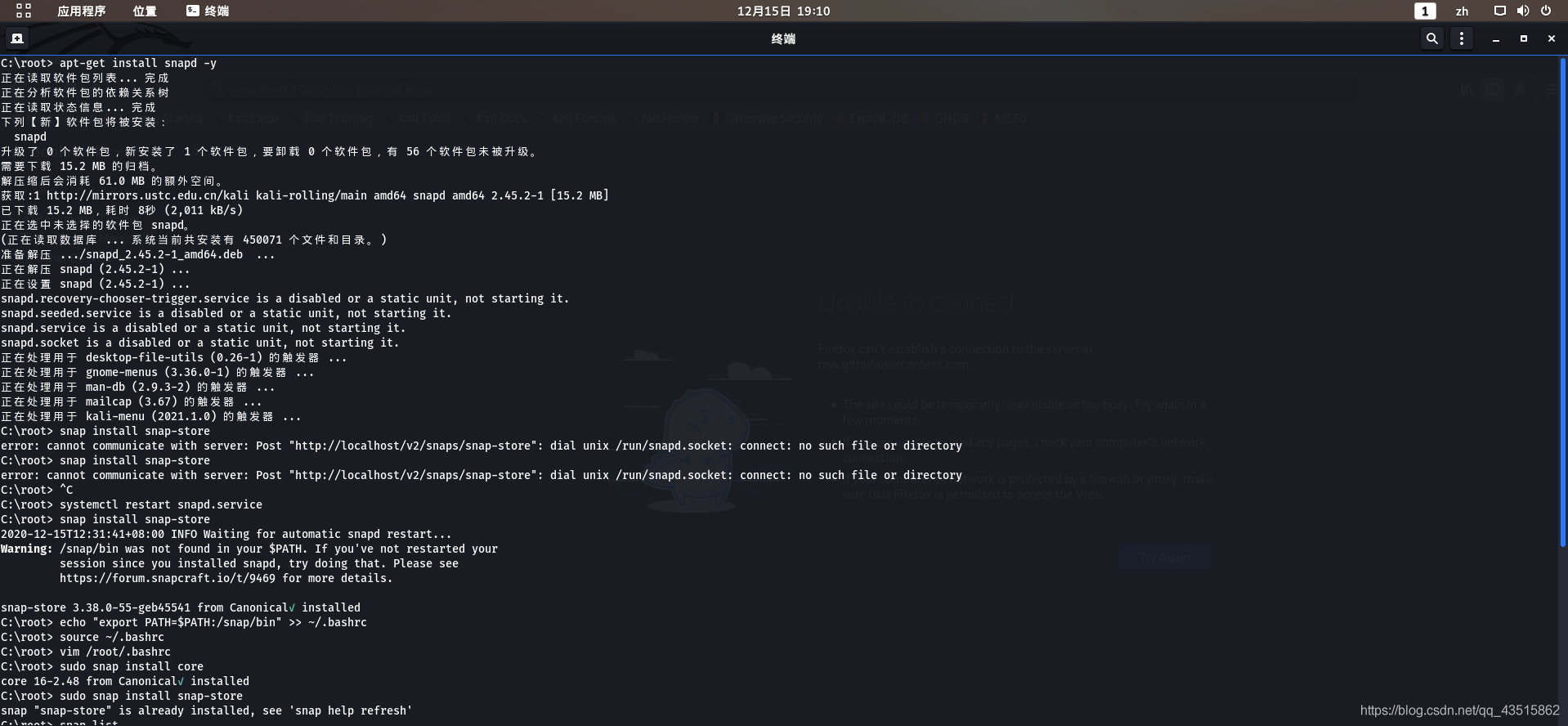The image size is (1568, 726).
Task: Minimize the terminal window
Action: coord(1496,38)
